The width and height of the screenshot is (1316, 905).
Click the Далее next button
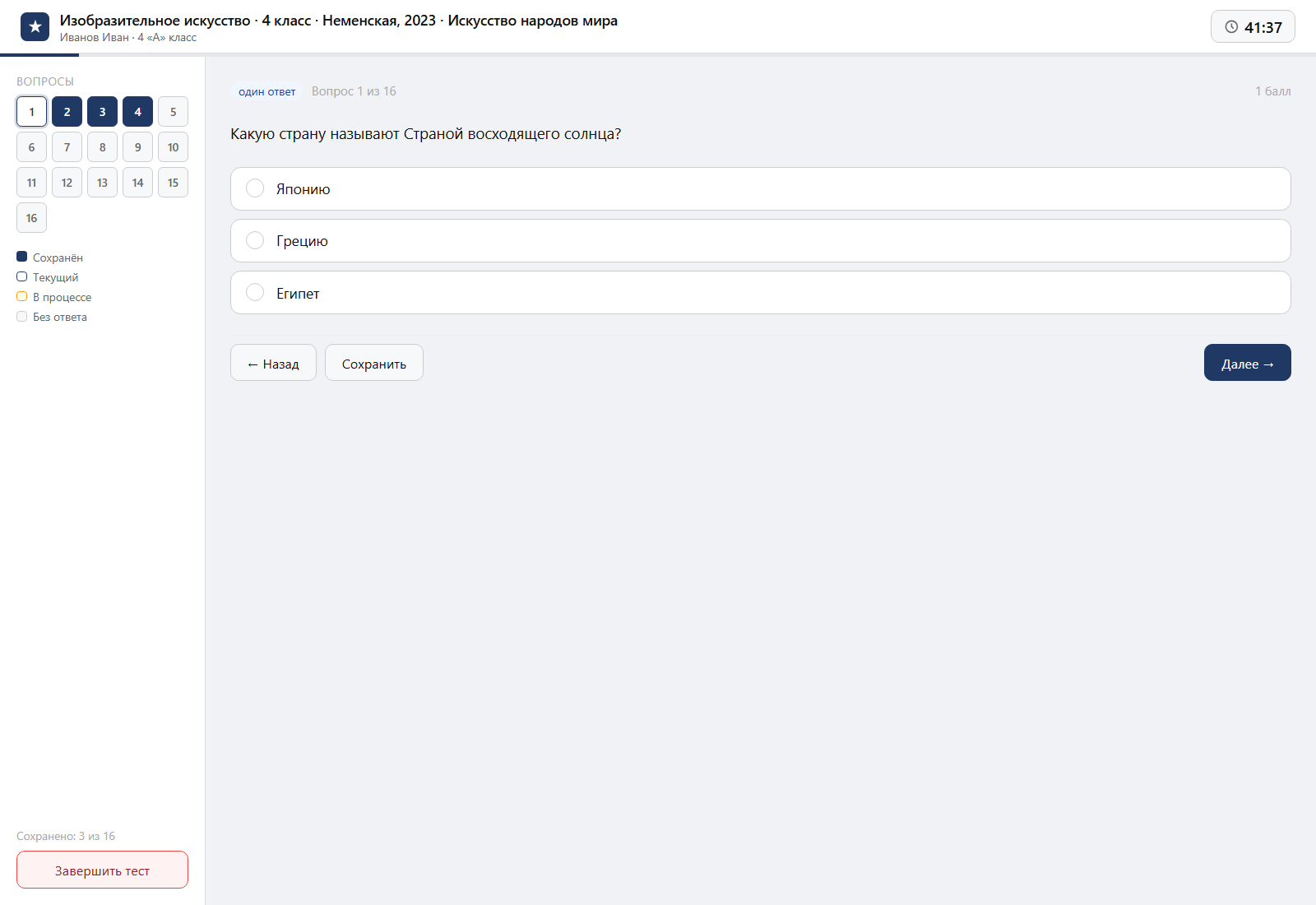point(1248,363)
